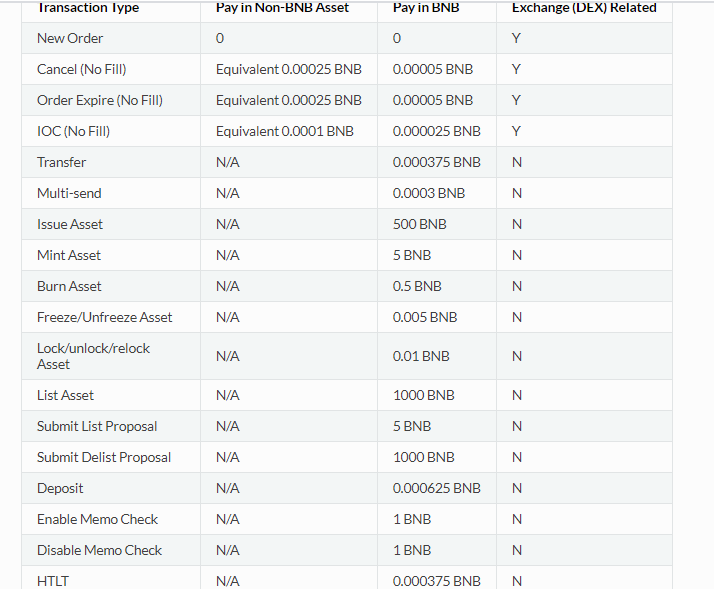Click the '0.5 BNB' Burn Asset fee
This screenshot has width=714, height=589.
point(417,286)
